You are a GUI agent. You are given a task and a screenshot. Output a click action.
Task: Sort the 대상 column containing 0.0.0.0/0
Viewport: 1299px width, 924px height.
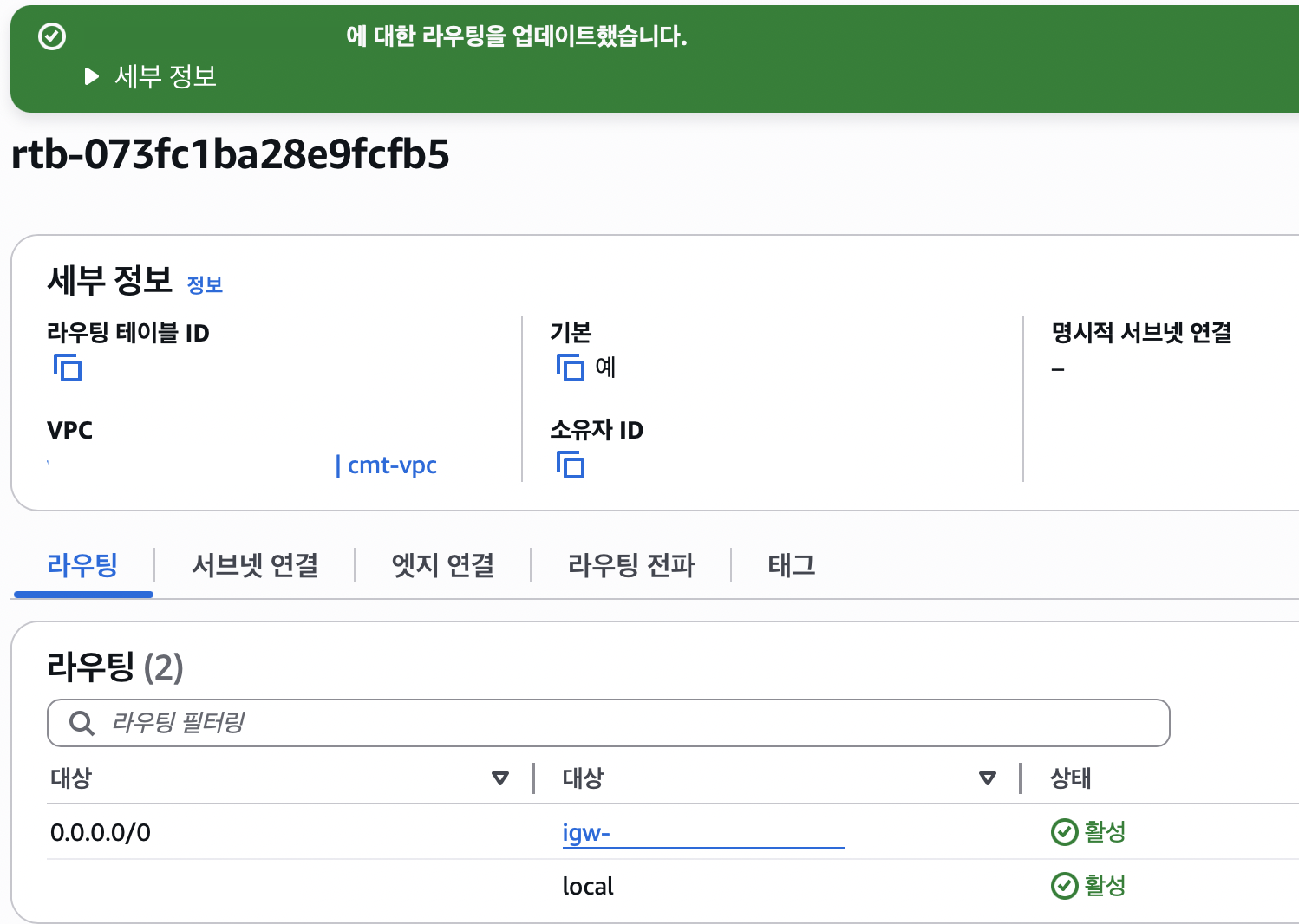(x=499, y=778)
